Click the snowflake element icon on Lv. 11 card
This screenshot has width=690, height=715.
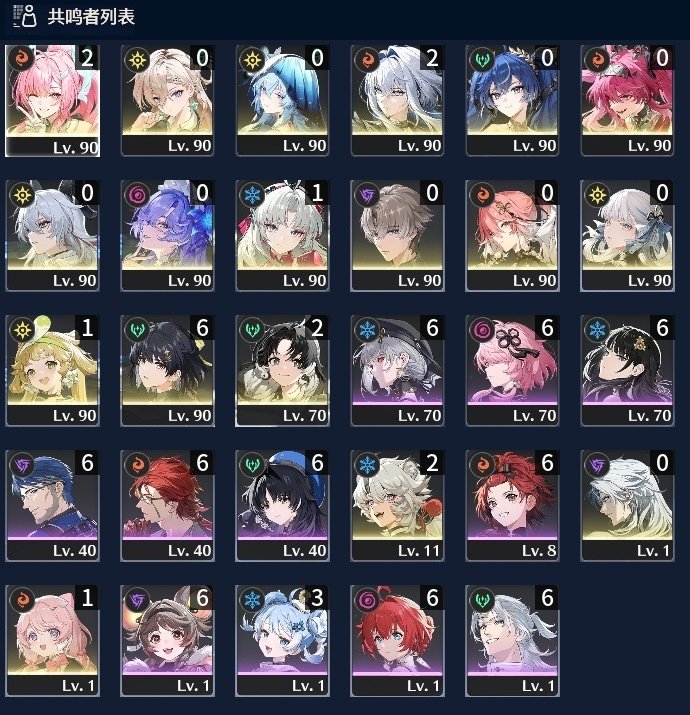pyautogui.click(x=367, y=465)
